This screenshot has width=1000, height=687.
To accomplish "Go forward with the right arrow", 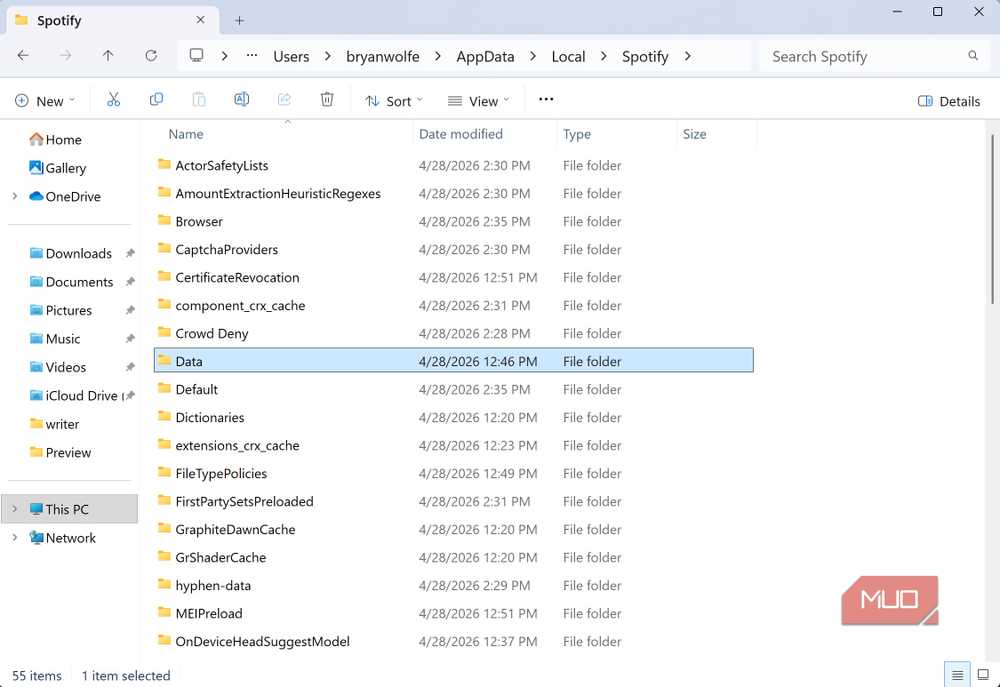I will pyautogui.click(x=66, y=55).
